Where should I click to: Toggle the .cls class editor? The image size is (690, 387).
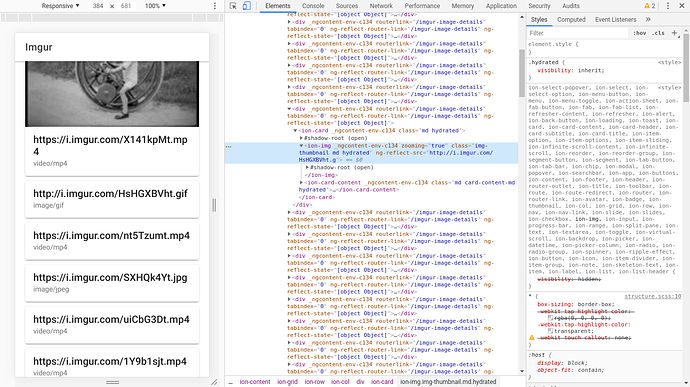tap(658, 33)
